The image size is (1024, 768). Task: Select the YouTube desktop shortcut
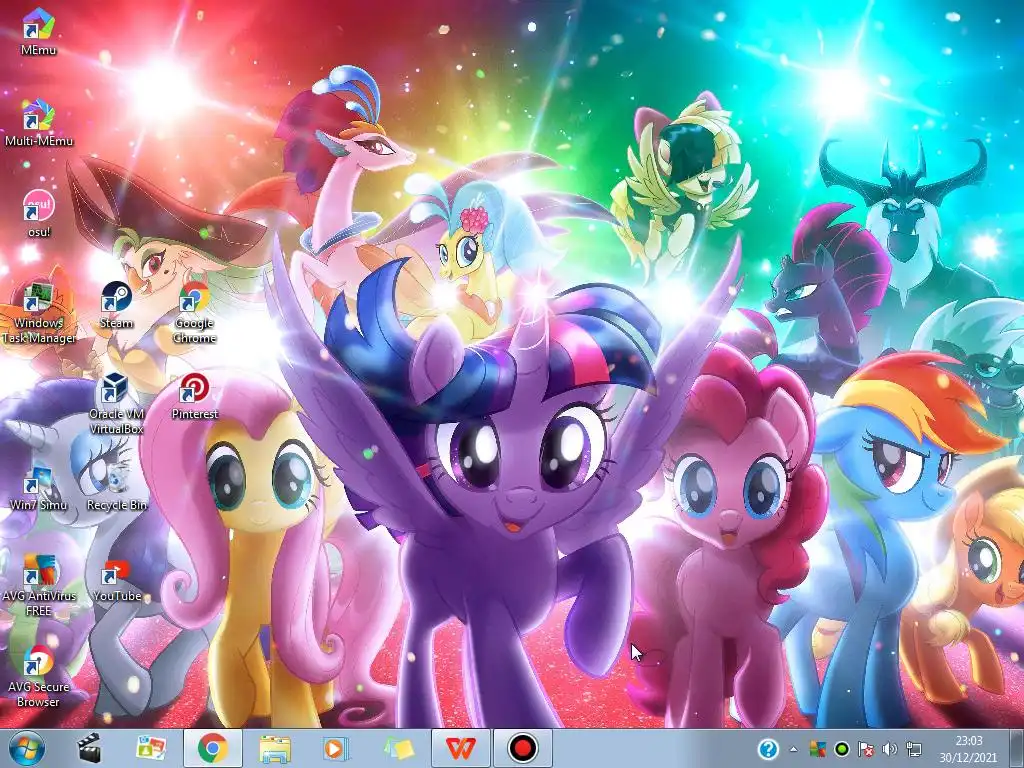click(x=116, y=579)
